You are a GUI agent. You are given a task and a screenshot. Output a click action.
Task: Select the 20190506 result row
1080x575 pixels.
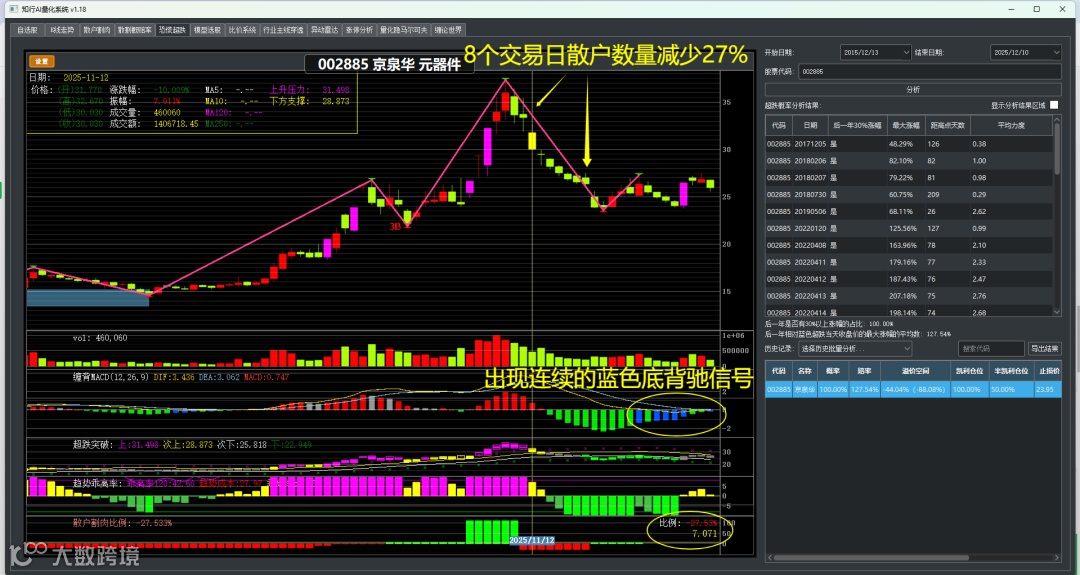tap(909, 211)
